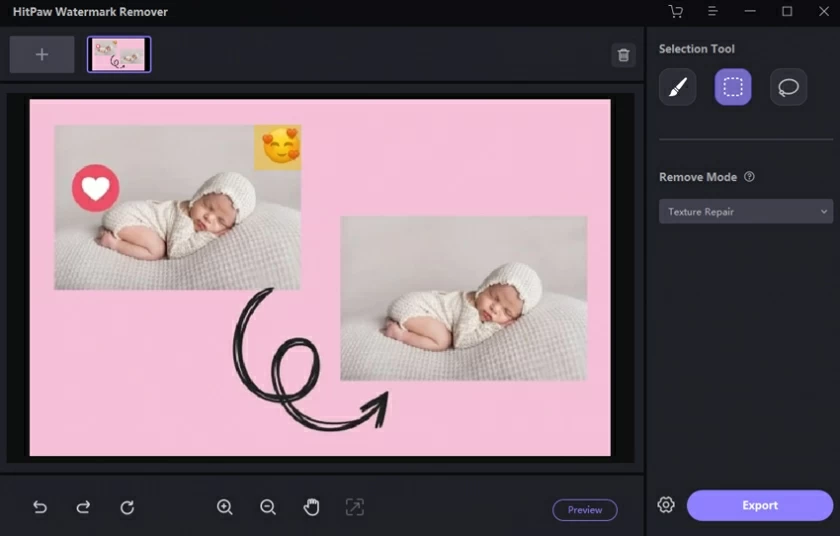840x536 pixels.
Task: Click the "Remove Mode" label
Action: click(x=698, y=177)
